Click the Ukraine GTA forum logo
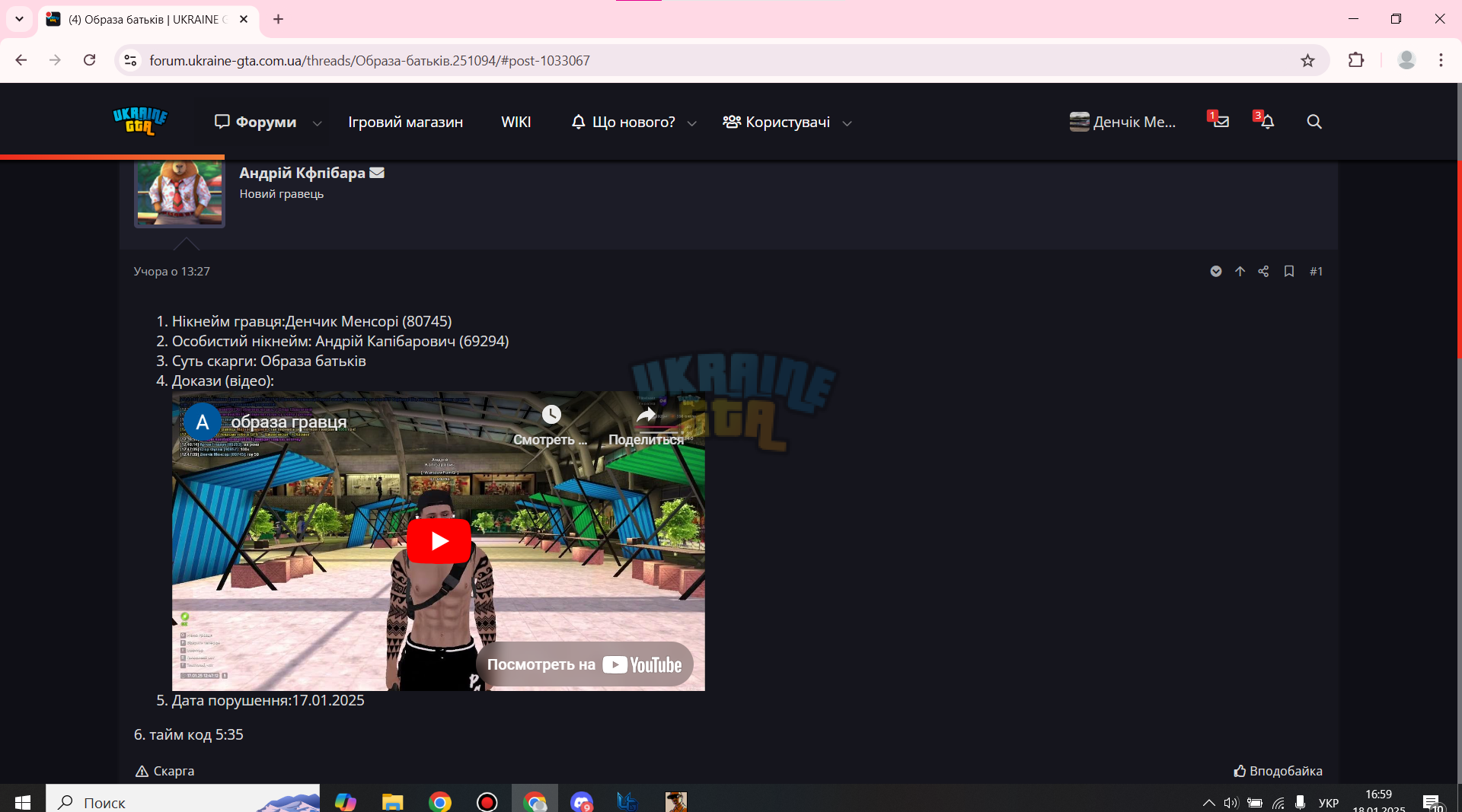The height and width of the screenshot is (812, 1462). (x=140, y=121)
